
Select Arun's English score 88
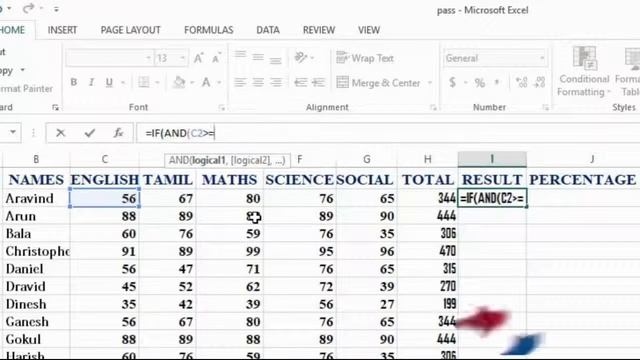click(104, 216)
